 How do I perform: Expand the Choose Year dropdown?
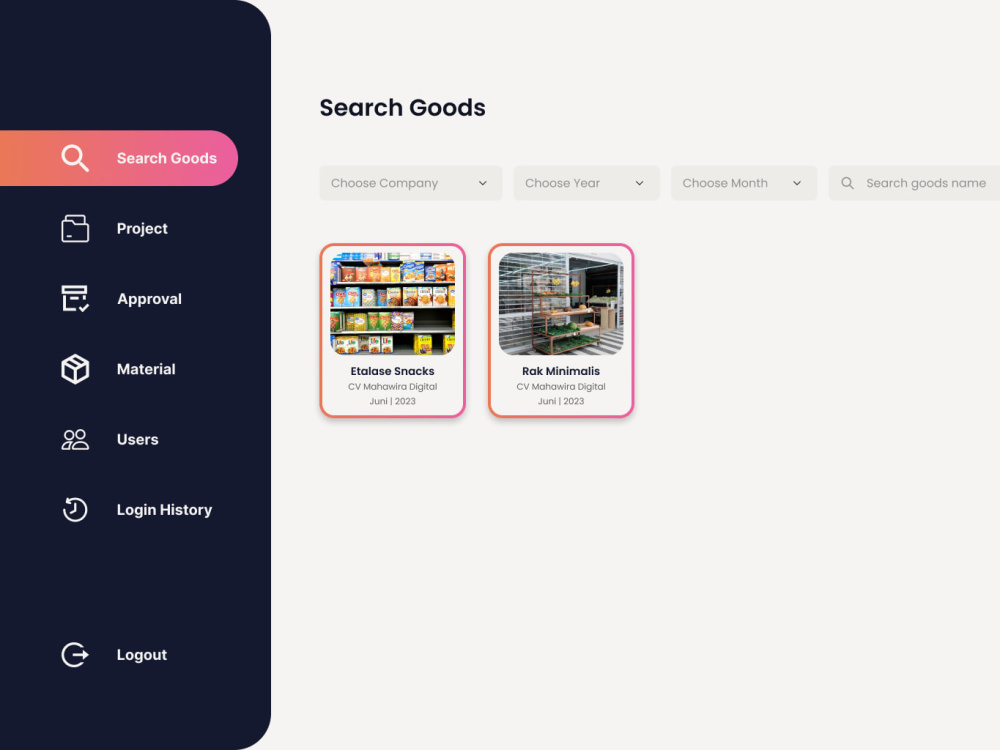tap(586, 183)
